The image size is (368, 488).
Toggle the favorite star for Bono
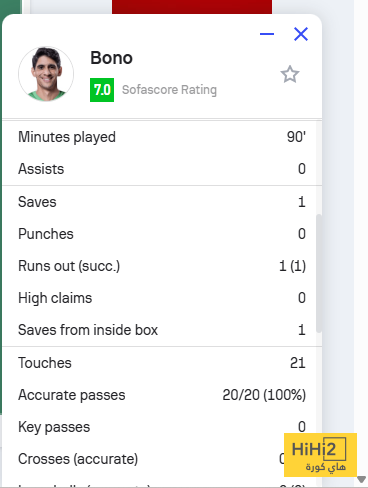coord(290,74)
